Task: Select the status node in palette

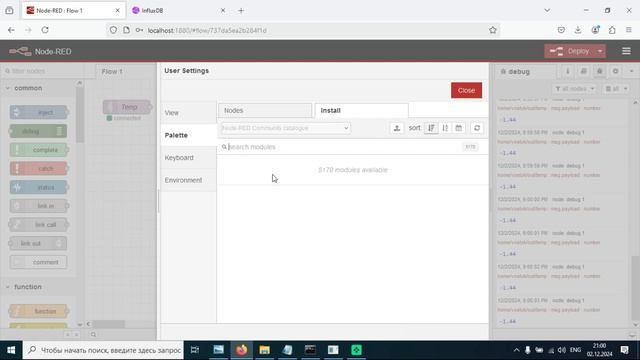Action: 38,187
